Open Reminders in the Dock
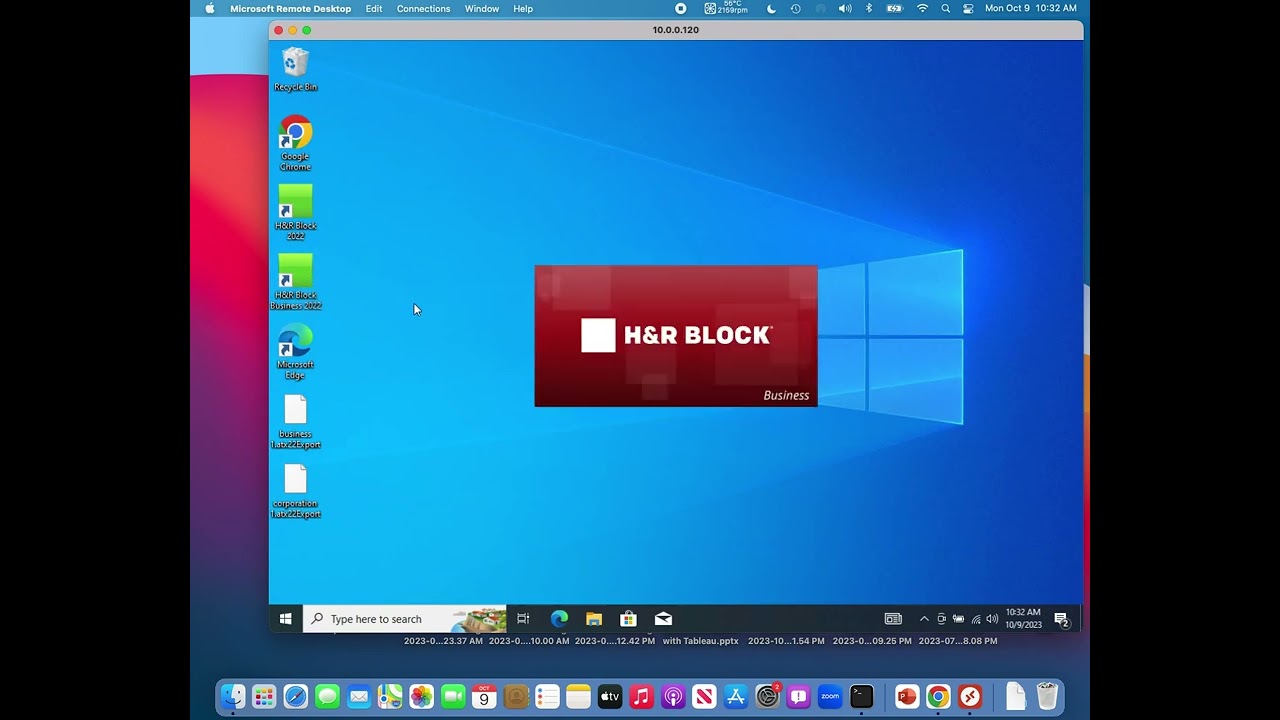 [x=547, y=696]
